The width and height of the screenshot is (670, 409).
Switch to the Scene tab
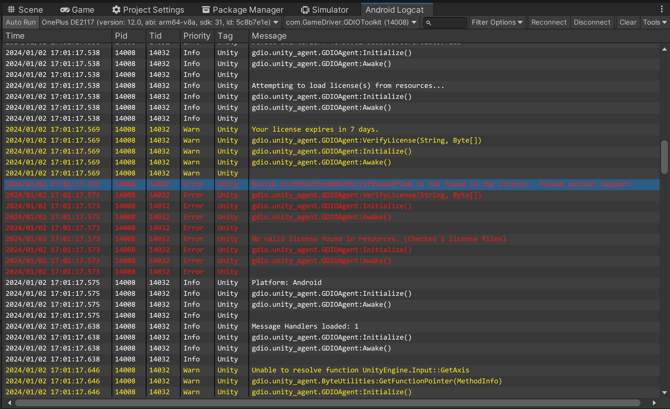(25, 9)
